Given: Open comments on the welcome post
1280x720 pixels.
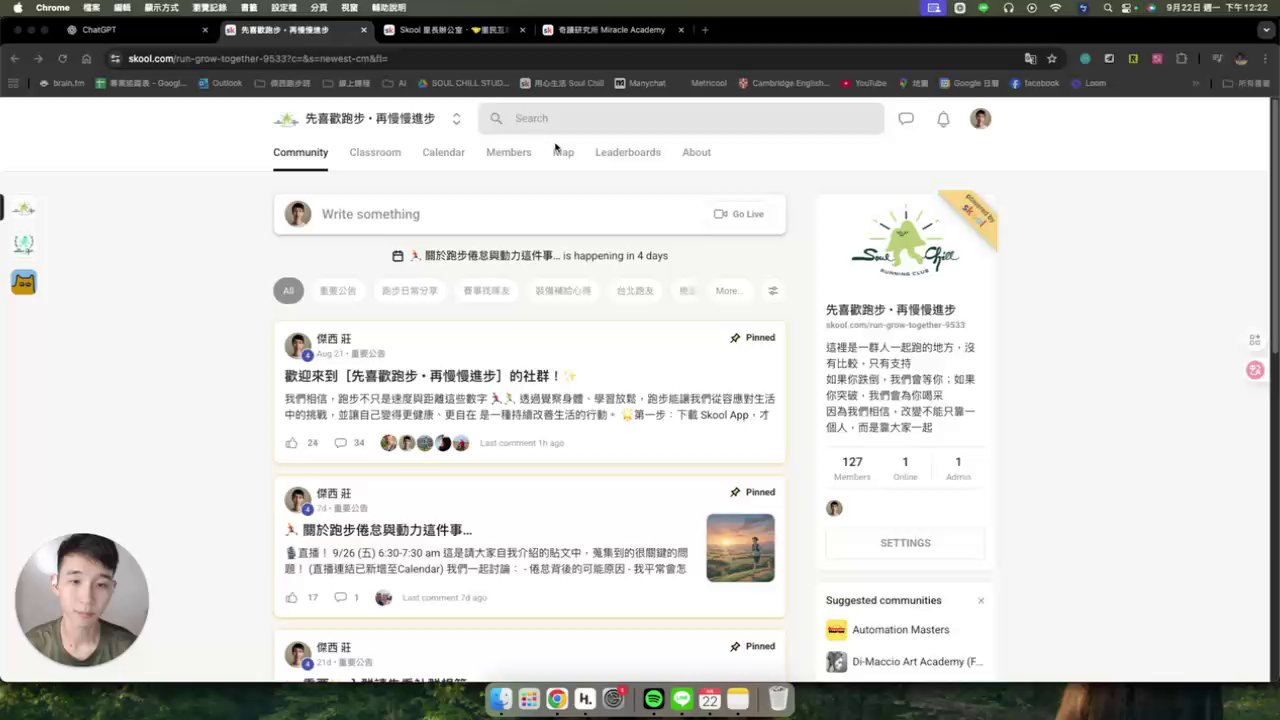Looking at the screenshot, I should [x=340, y=443].
